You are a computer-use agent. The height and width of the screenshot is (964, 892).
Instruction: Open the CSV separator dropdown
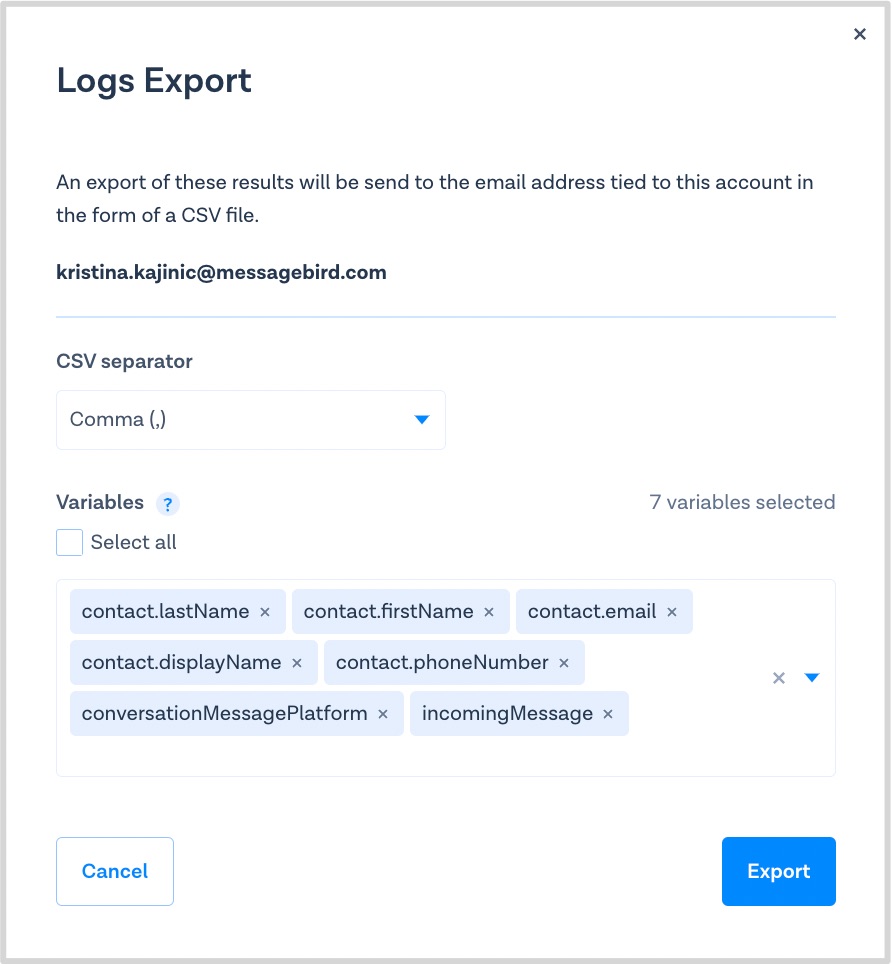(x=421, y=420)
